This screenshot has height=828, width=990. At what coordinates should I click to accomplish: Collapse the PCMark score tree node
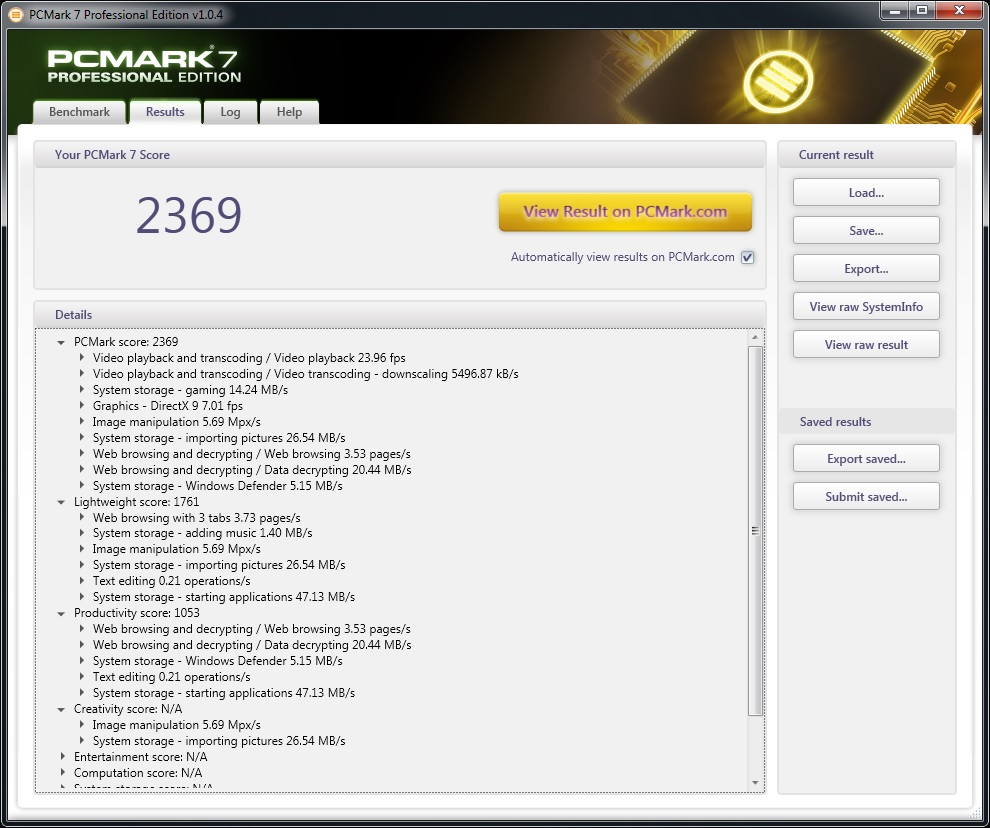pos(61,342)
